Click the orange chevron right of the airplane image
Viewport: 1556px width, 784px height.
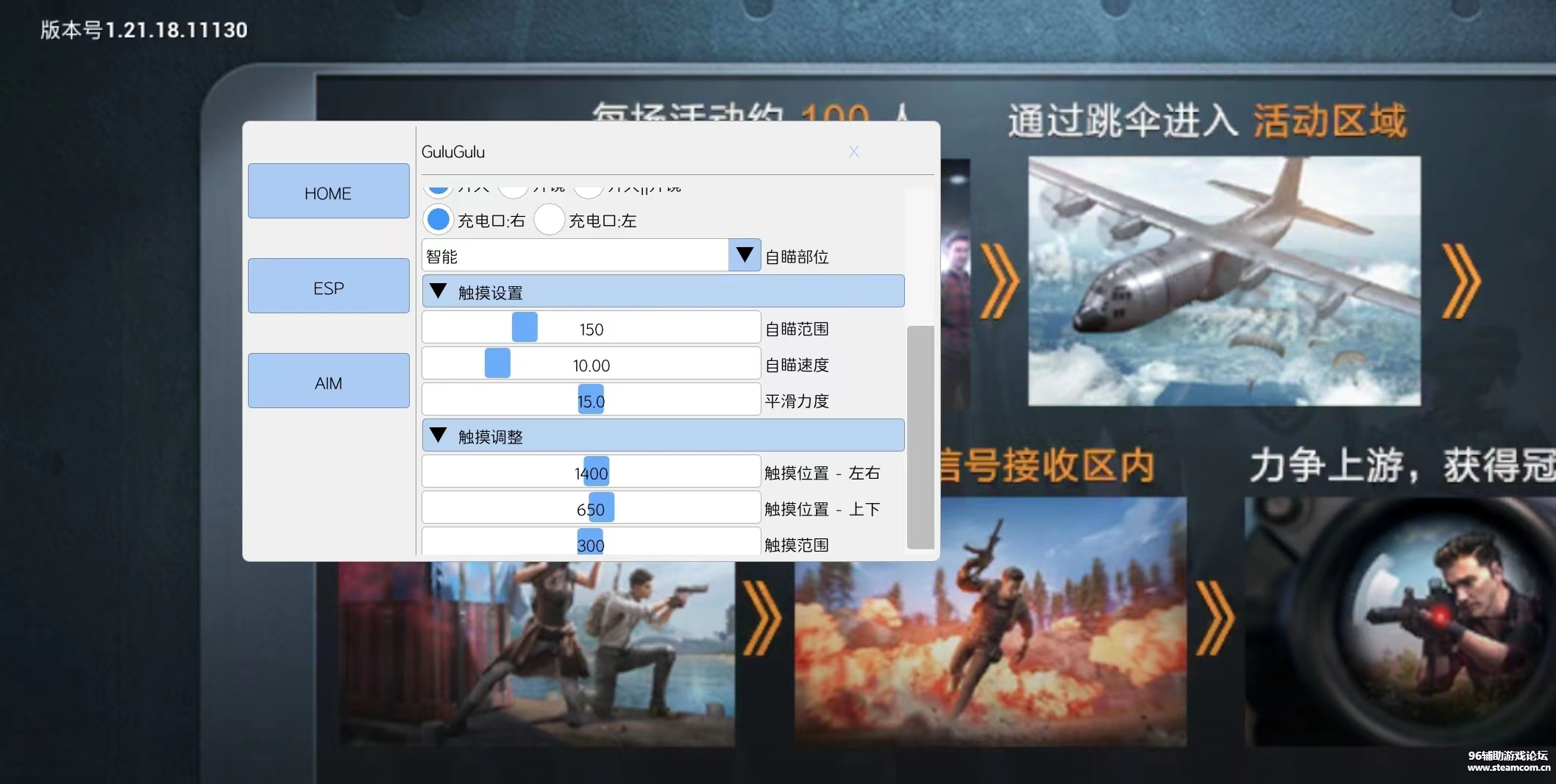[1460, 281]
